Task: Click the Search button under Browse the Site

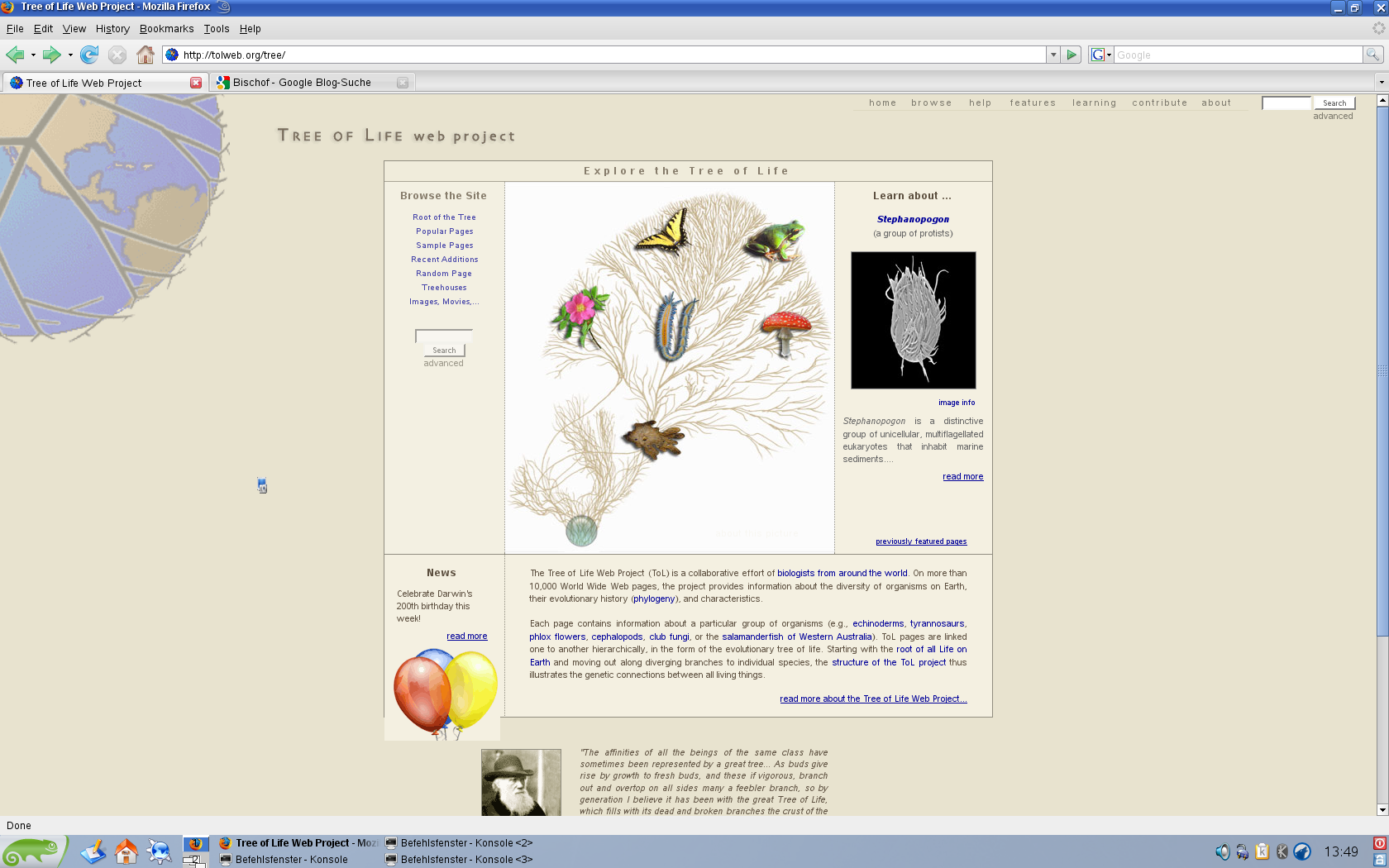Action: pos(444,351)
